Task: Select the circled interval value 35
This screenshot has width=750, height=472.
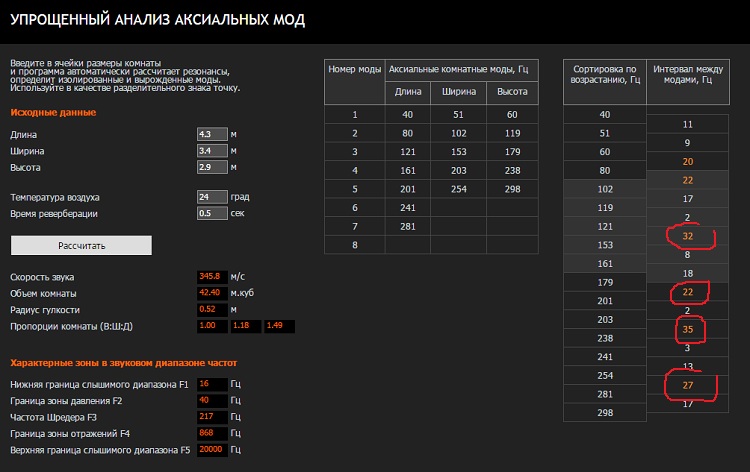Action: click(x=686, y=328)
